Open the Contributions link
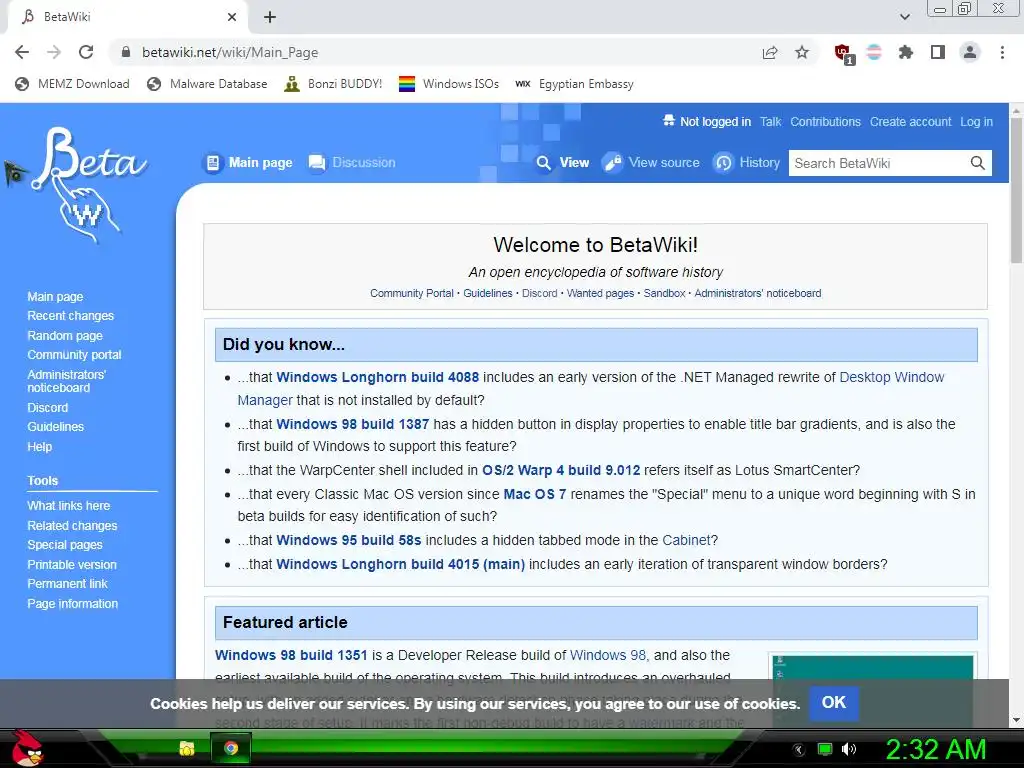Screen dimensions: 1024x768 [x=825, y=121]
